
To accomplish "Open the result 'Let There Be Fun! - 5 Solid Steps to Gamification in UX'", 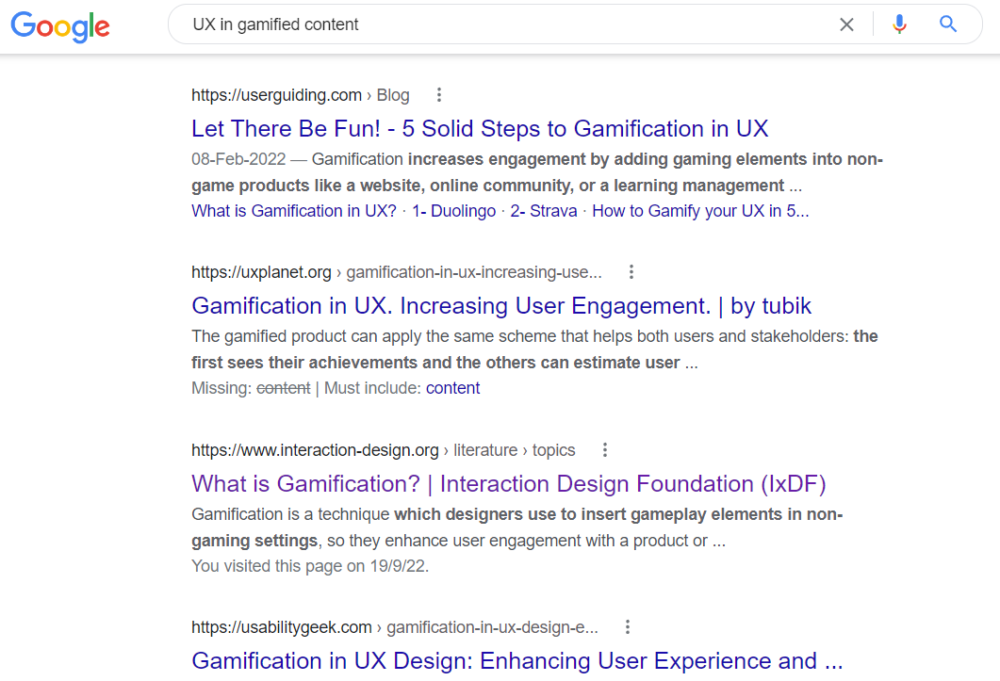I will [479, 129].
